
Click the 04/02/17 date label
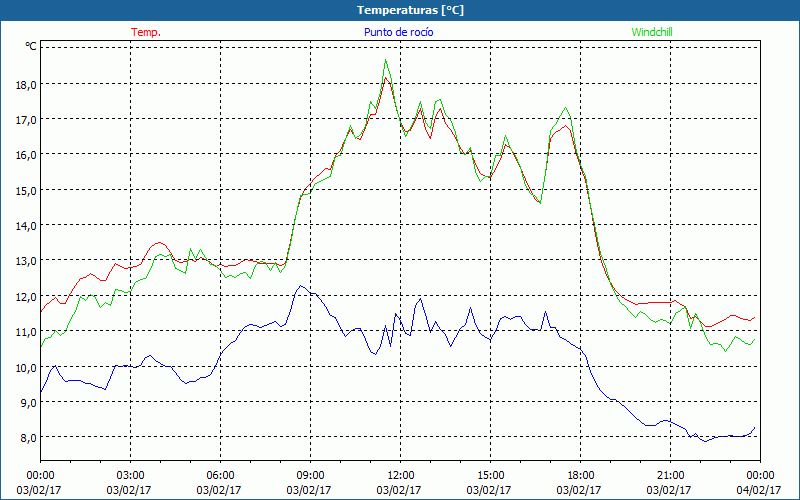(x=759, y=490)
